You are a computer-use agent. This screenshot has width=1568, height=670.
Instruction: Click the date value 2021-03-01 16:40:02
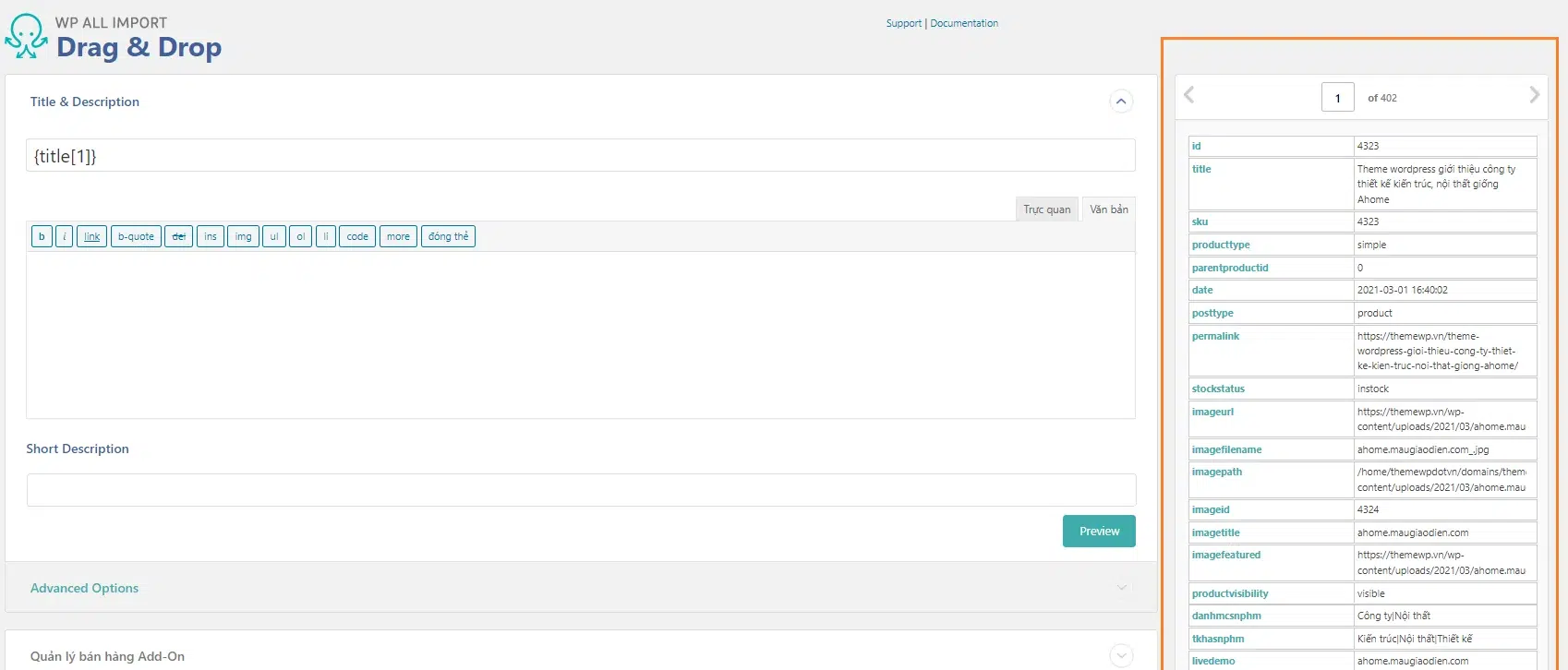point(1403,290)
